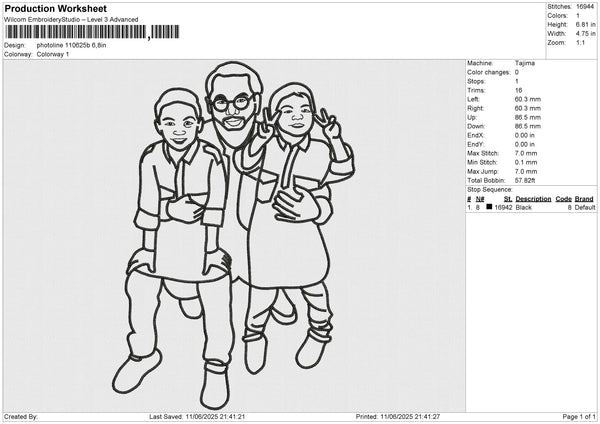Viewport: 600px width, 424px height.
Task: Click the 'Default' brand in stop row
Action: pos(585,207)
